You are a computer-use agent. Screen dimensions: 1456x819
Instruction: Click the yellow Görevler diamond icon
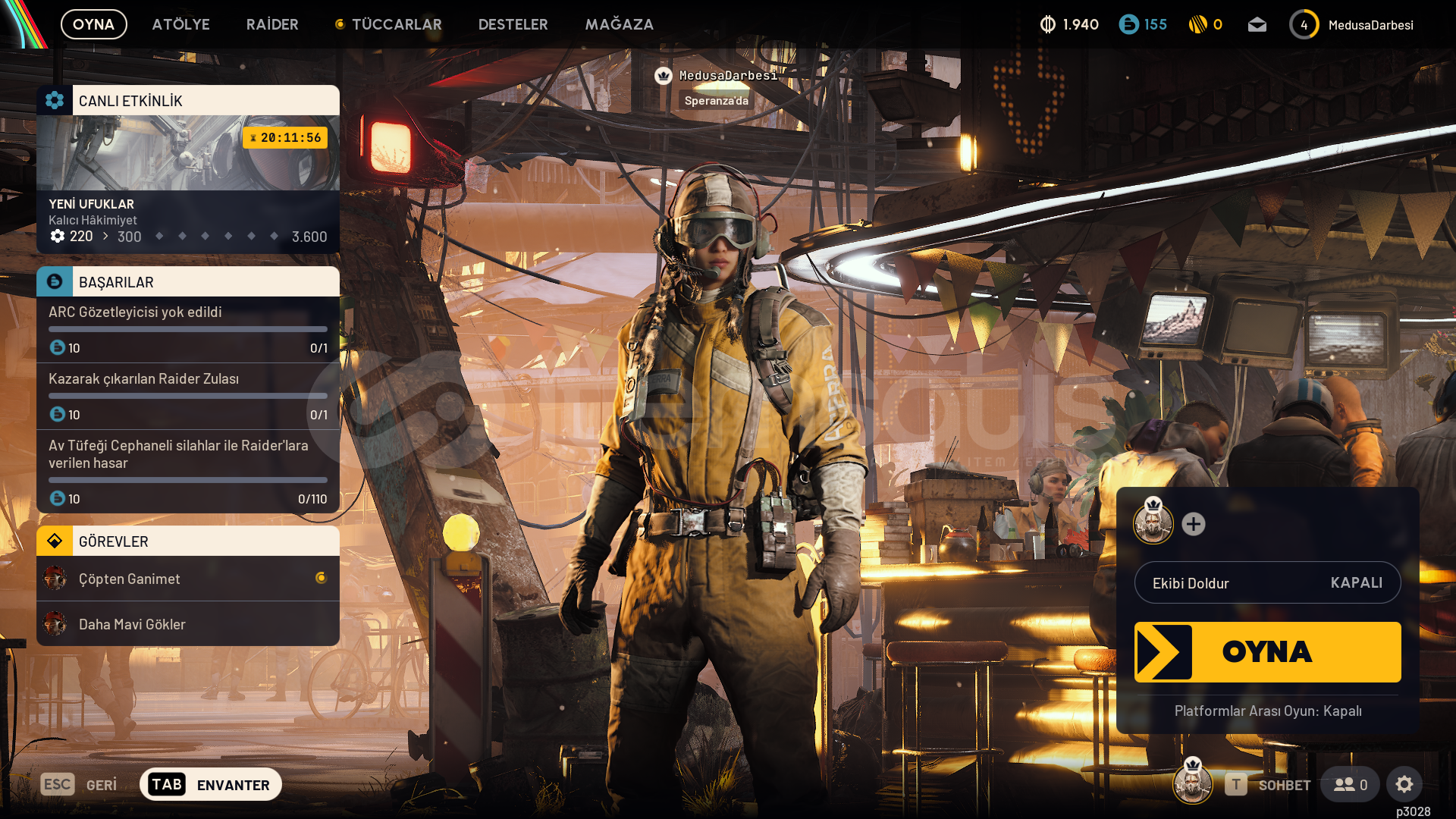[x=55, y=541]
